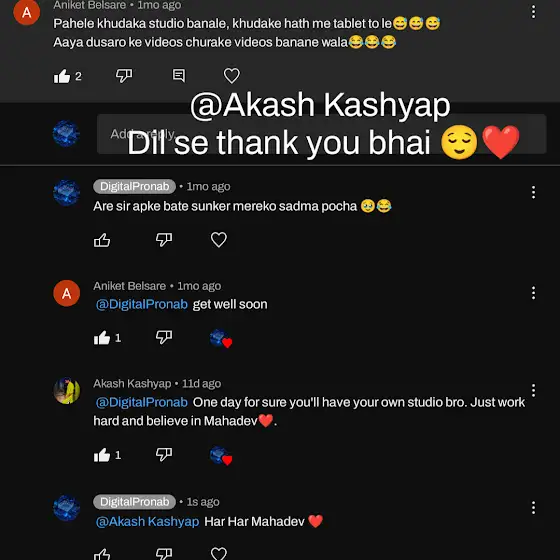Open options menu for Aniket's top comment

(x=533, y=12)
